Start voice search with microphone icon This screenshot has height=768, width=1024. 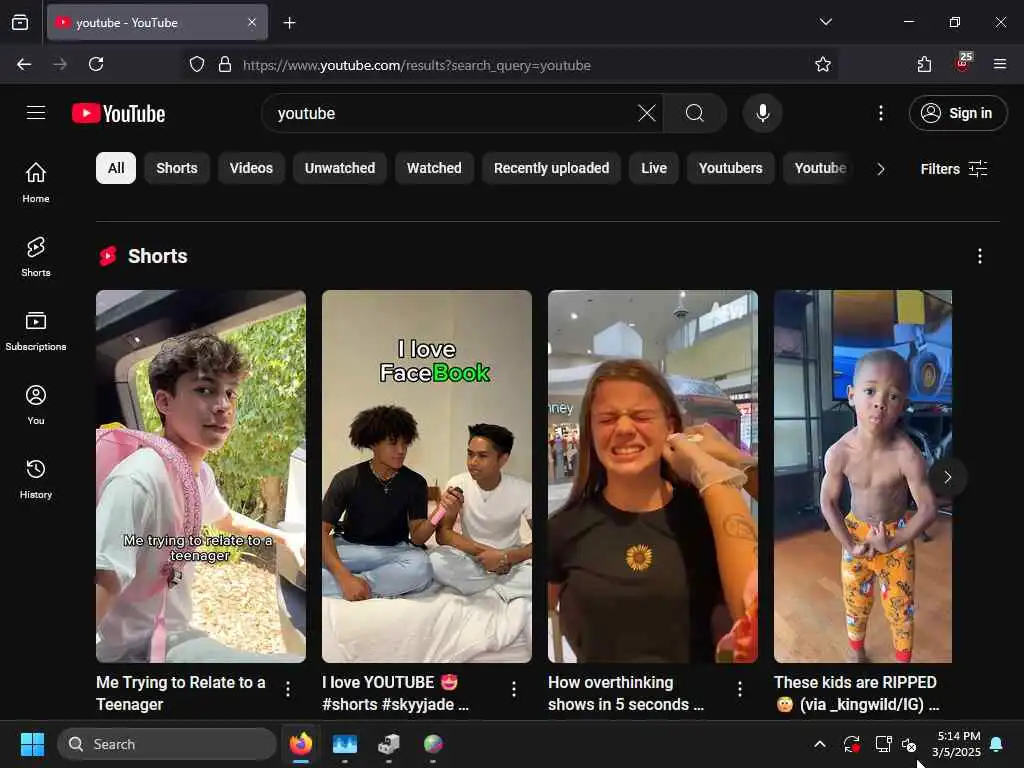(762, 113)
